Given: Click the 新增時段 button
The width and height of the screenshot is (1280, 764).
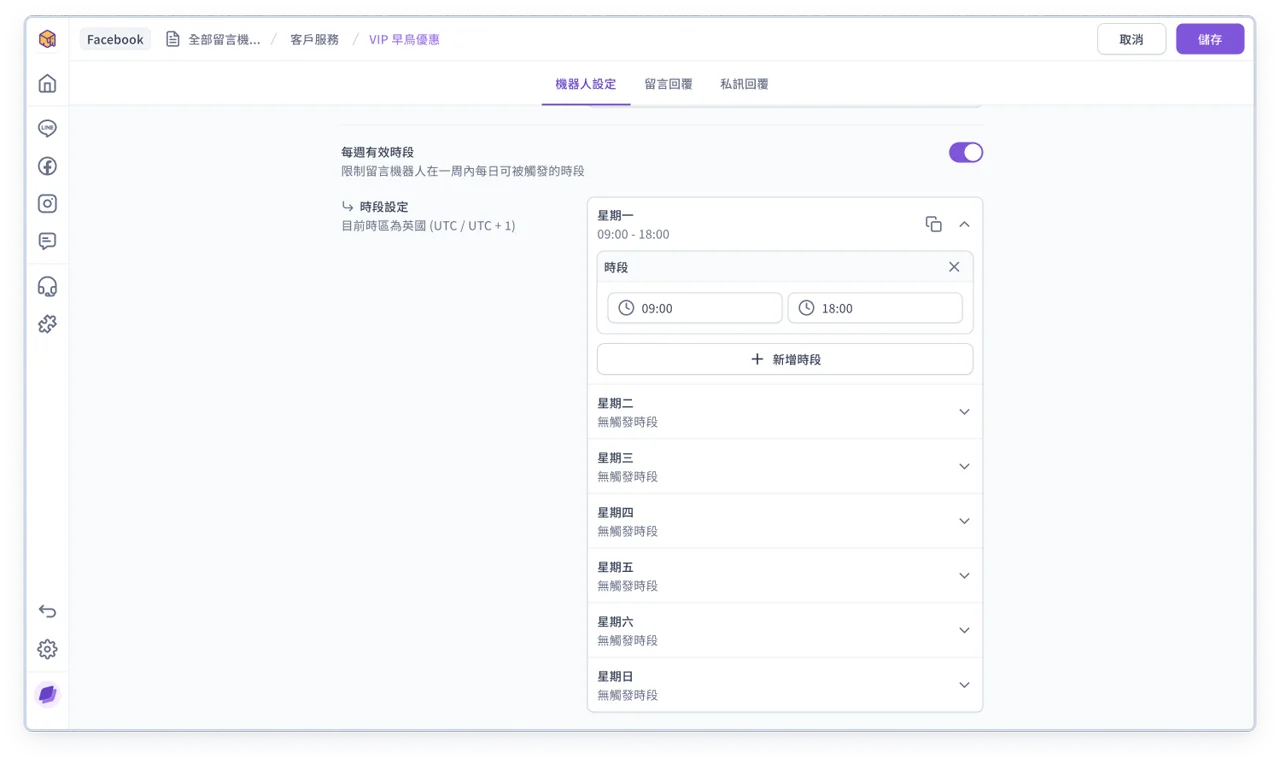Looking at the screenshot, I should [784, 359].
